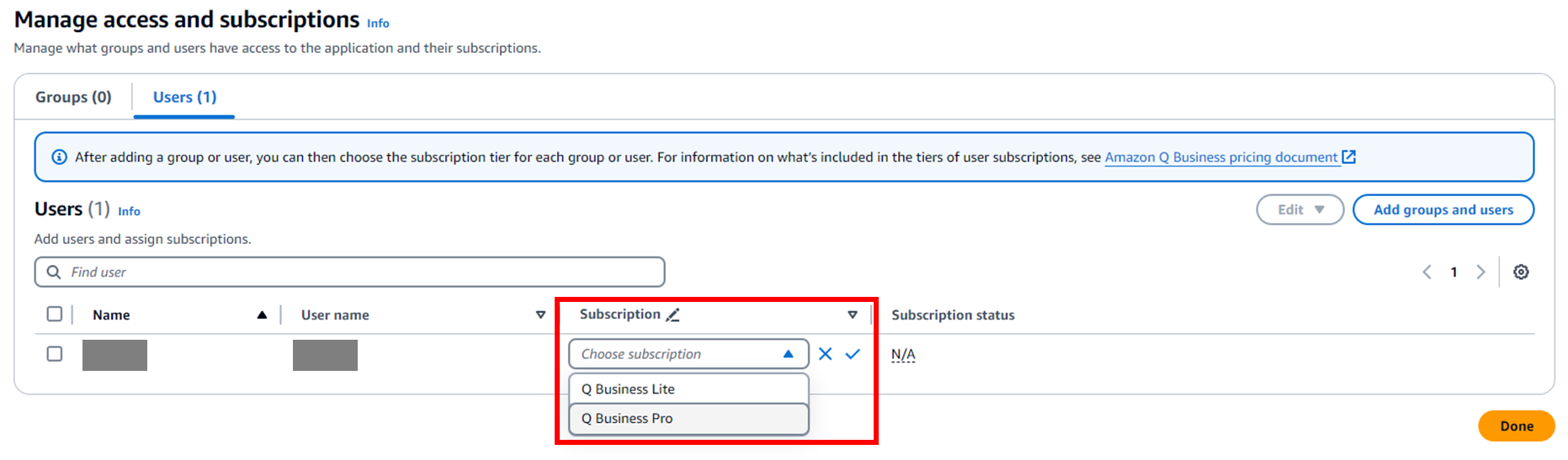Click the Subscription column sort arrow
Viewport: 1568px width, 460px height.
coord(852,315)
